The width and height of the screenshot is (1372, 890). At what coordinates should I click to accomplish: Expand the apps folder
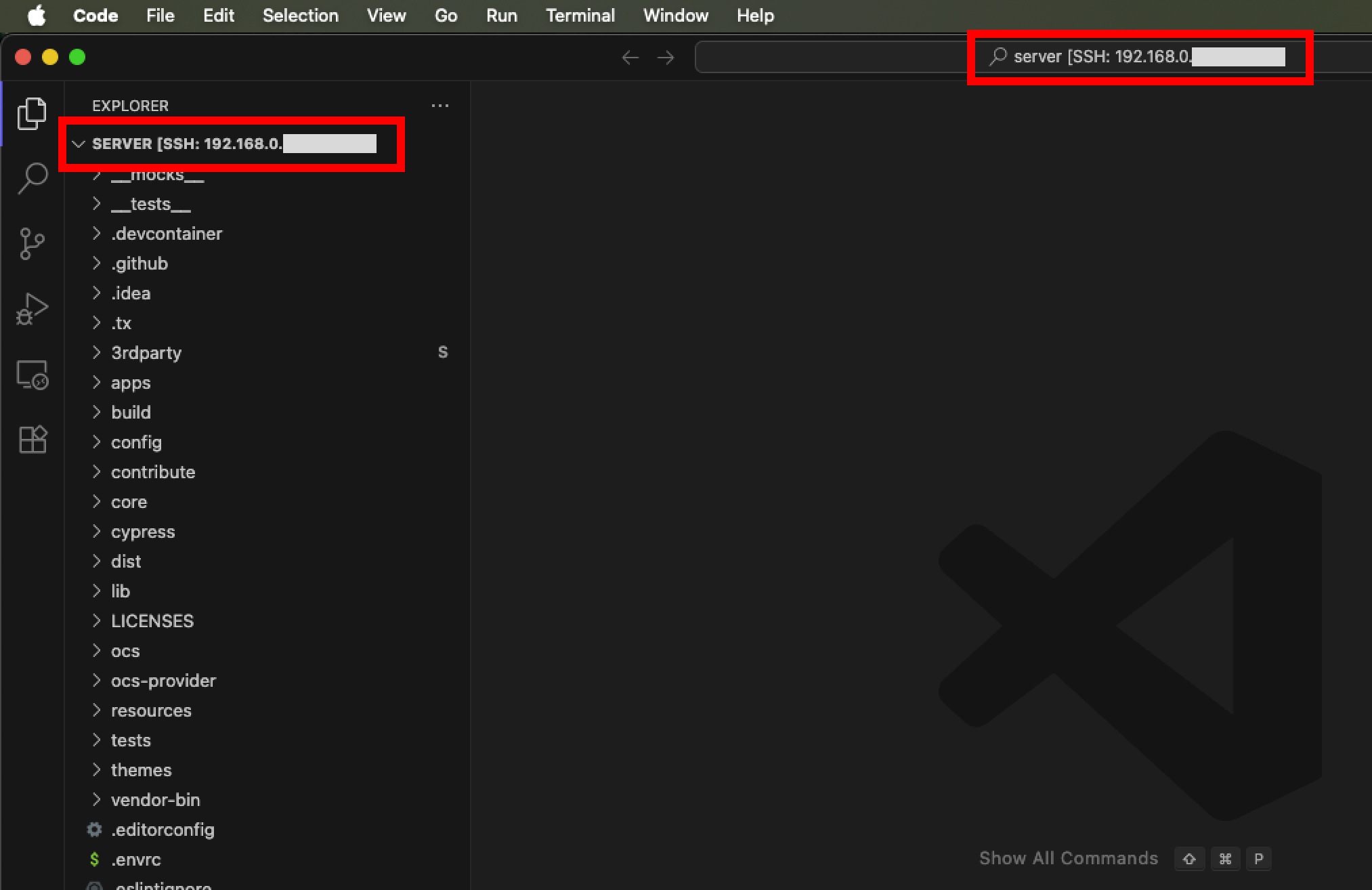coord(131,383)
